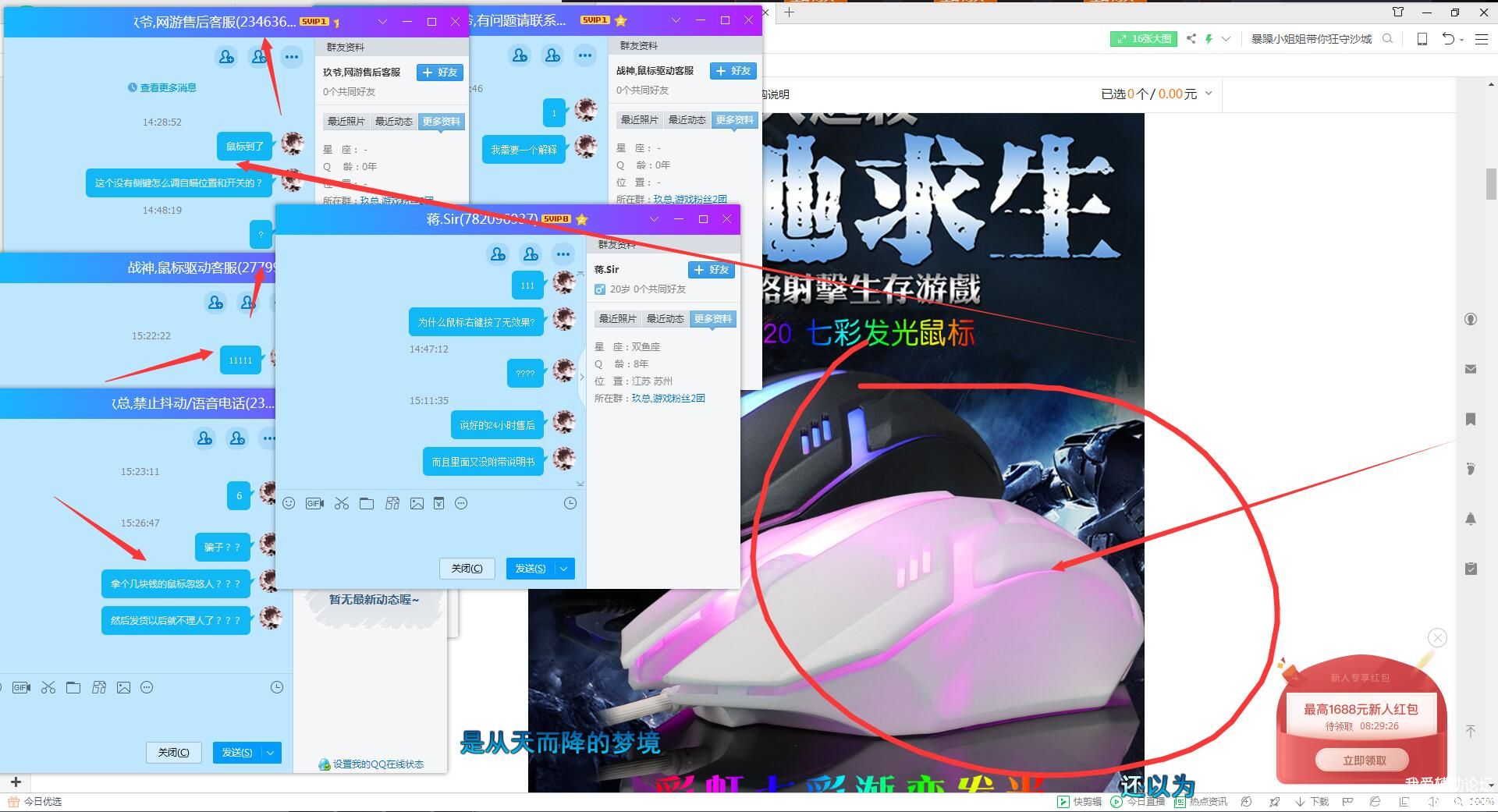1498x812 pixels.
Task: Open the browser hamburger menu
Action: click(x=1481, y=38)
